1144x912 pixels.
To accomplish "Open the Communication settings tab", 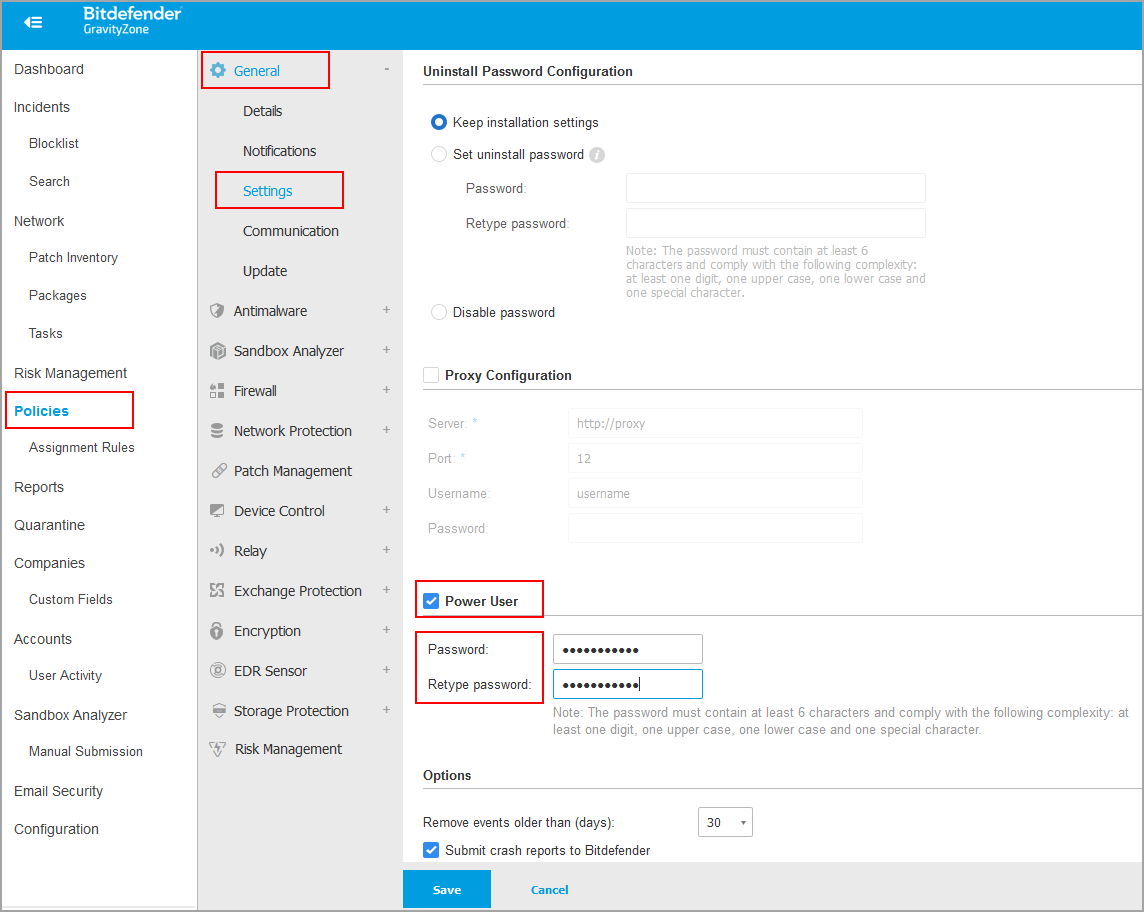I will coord(291,230).
